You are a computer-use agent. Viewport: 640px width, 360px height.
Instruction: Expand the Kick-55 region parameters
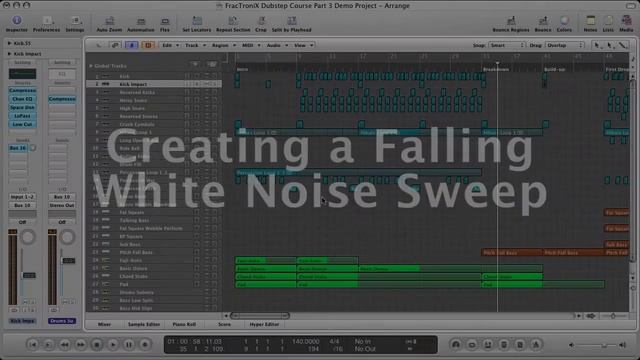tap(9, 43)
